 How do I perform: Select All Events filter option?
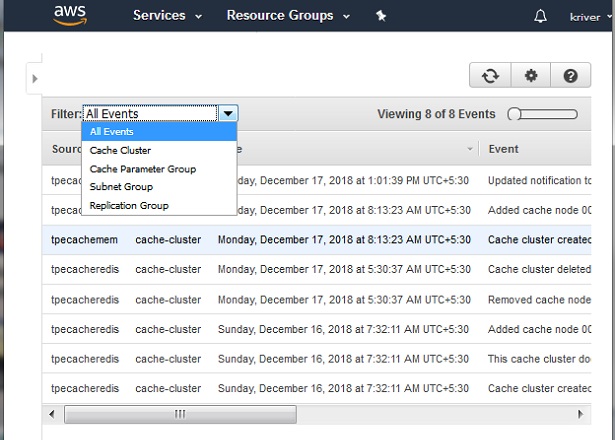pyautogui.click(x=111, y=131)
